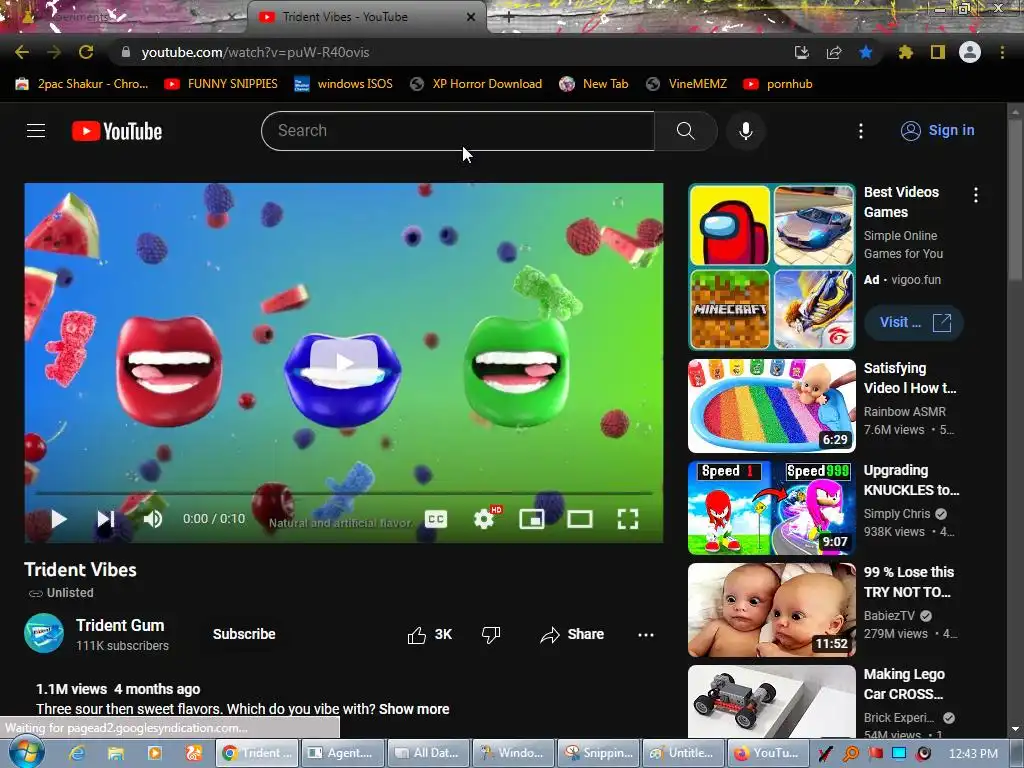Viewport: 1024px width, 768px height.
Task: Open Satisfying Video rainbow thumbnail
Action: pyautogui.click(x=772, y=406)
